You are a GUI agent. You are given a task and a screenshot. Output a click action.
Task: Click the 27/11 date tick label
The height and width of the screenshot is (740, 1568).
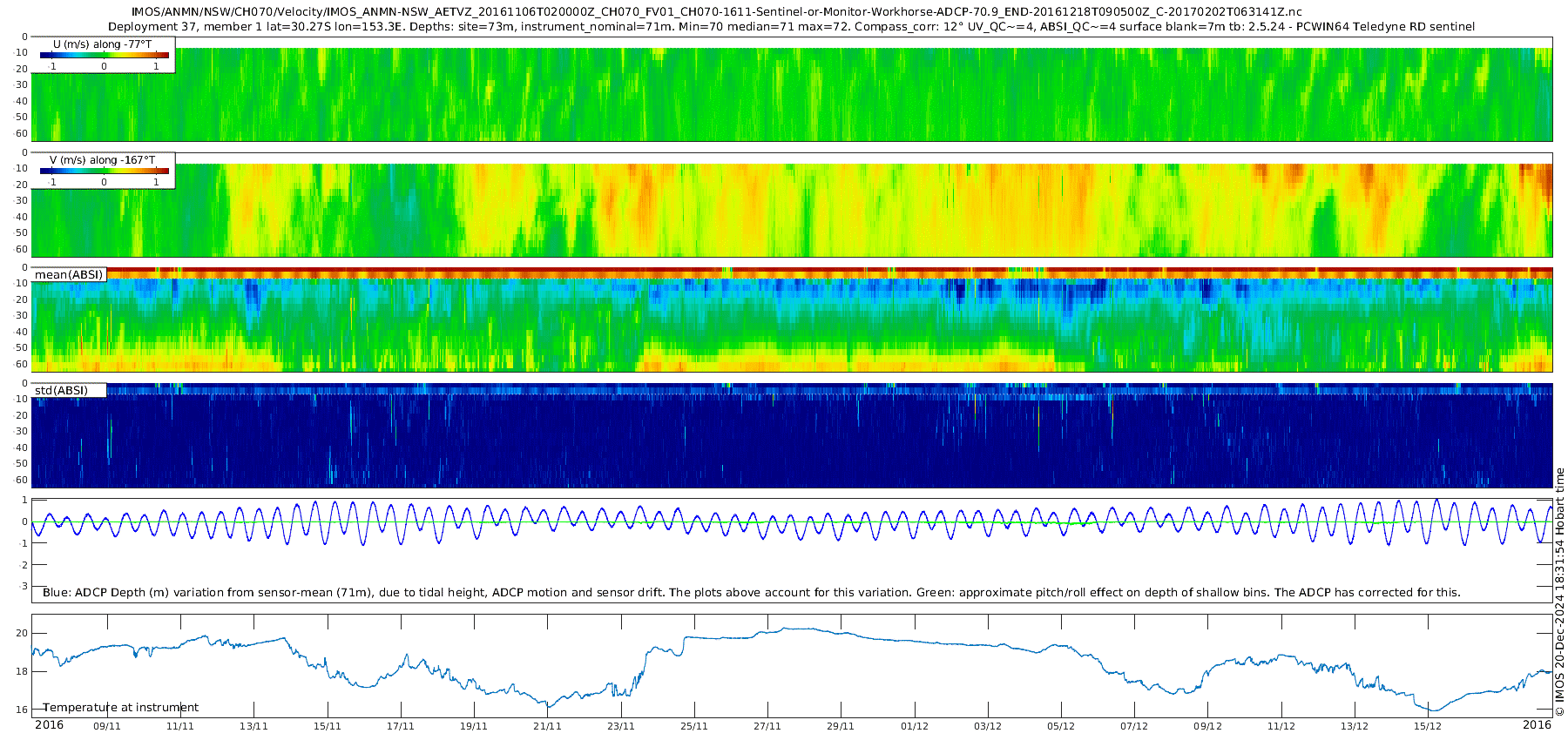coord(767,726)
